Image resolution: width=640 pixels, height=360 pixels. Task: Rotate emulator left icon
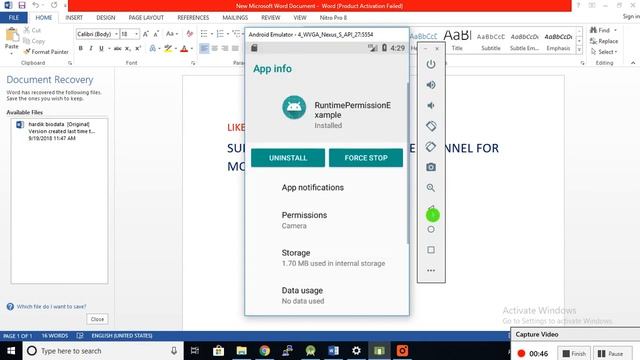(x=431, y=126)
